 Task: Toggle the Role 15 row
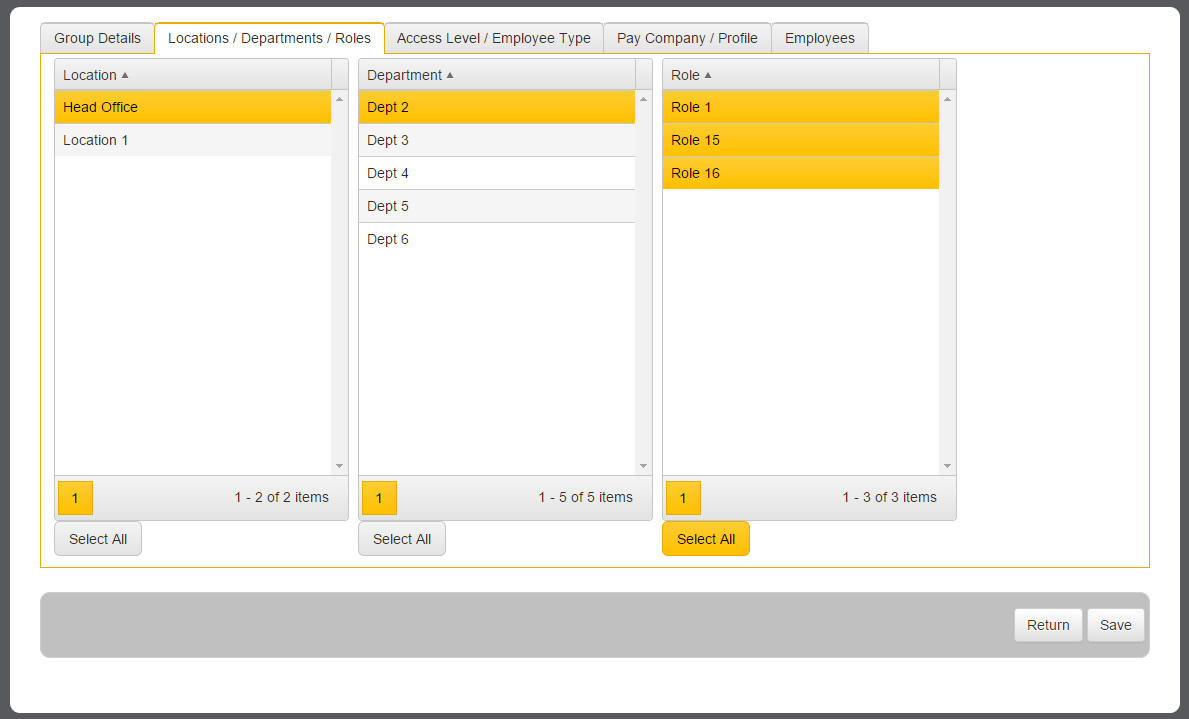[x=801, y=140]
